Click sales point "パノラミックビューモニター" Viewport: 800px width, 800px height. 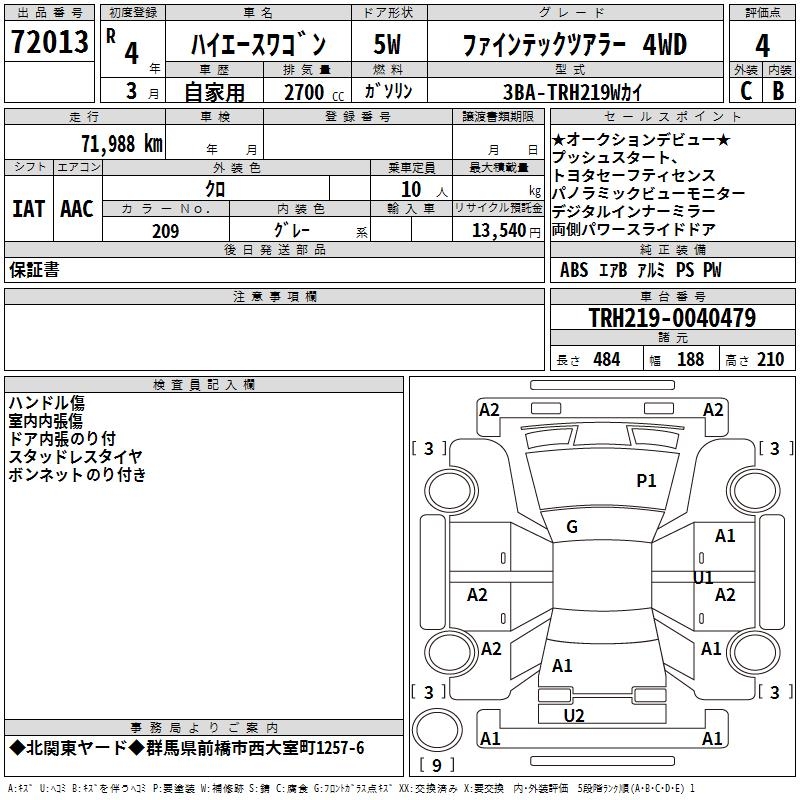point(648,193)
